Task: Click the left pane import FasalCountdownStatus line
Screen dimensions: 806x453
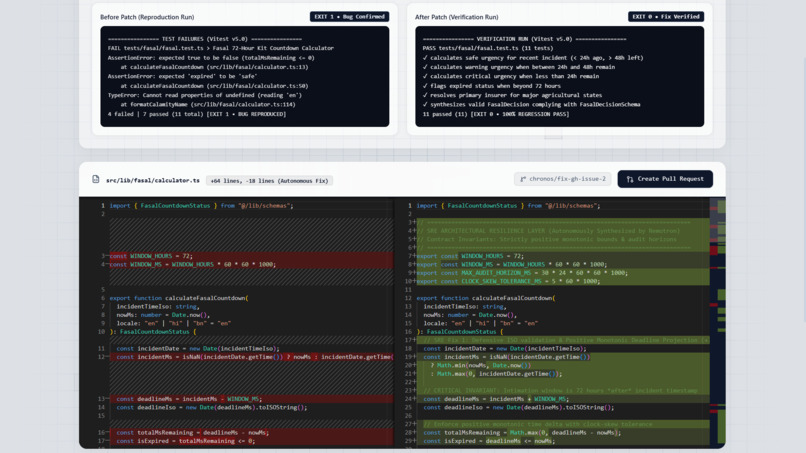Action: click(201, 205)
